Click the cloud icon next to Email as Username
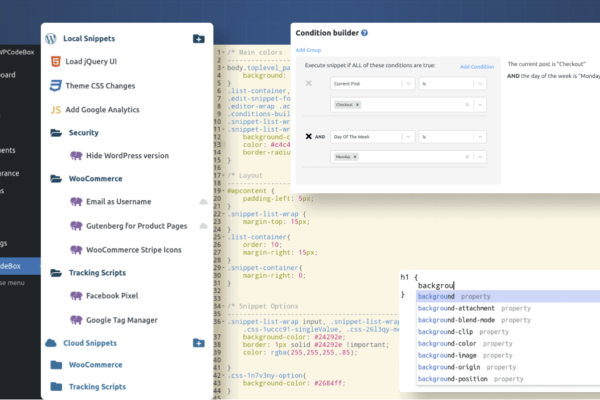 203,202
